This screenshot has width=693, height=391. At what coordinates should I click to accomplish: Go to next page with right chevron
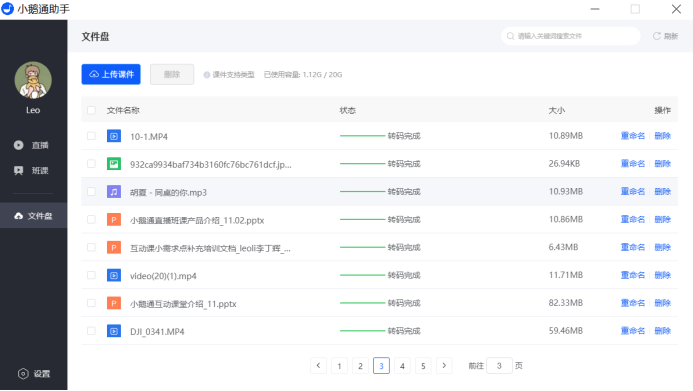pyautogui.click(x=444, y=365)
